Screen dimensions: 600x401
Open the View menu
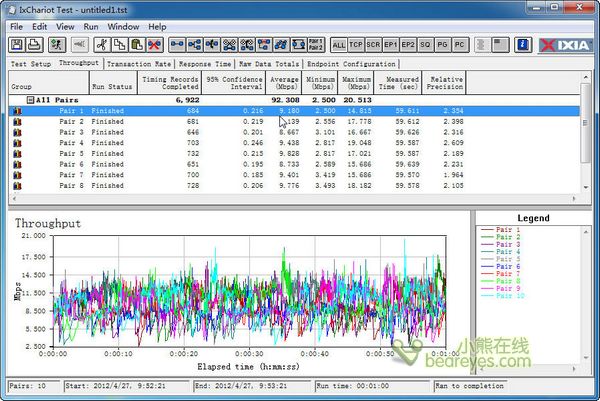pyautogui.click(x=65, y=27)
